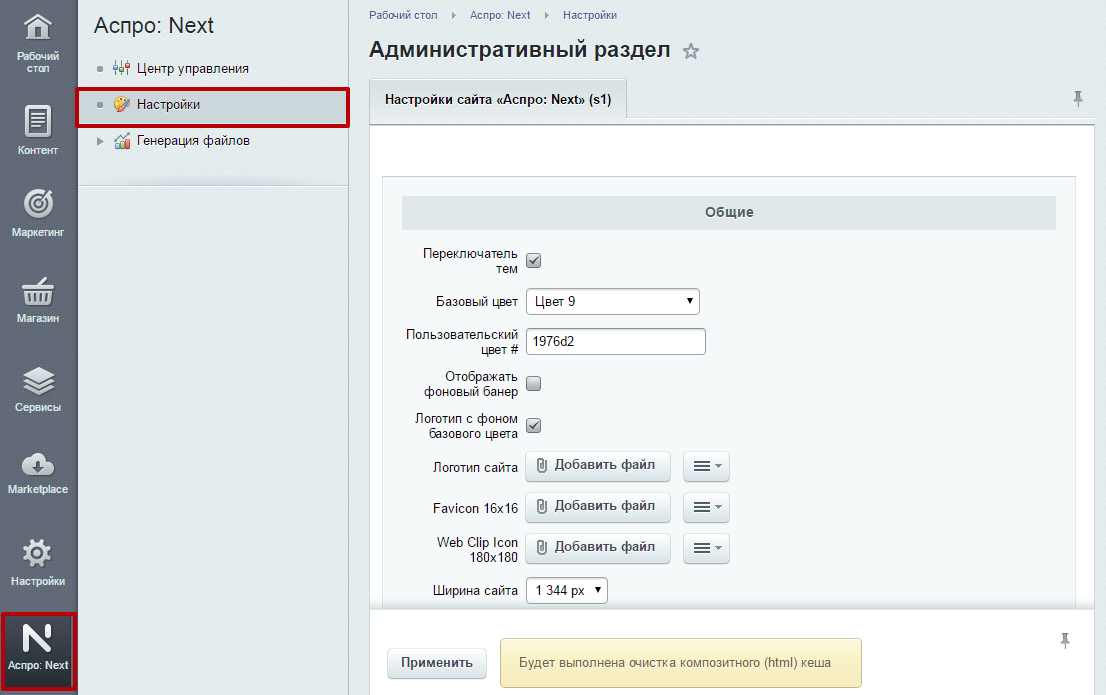The height and width of the screenshot is (695, 1106).
Task: Add page to favorites with star icon
Action: (x=691, y=52)
